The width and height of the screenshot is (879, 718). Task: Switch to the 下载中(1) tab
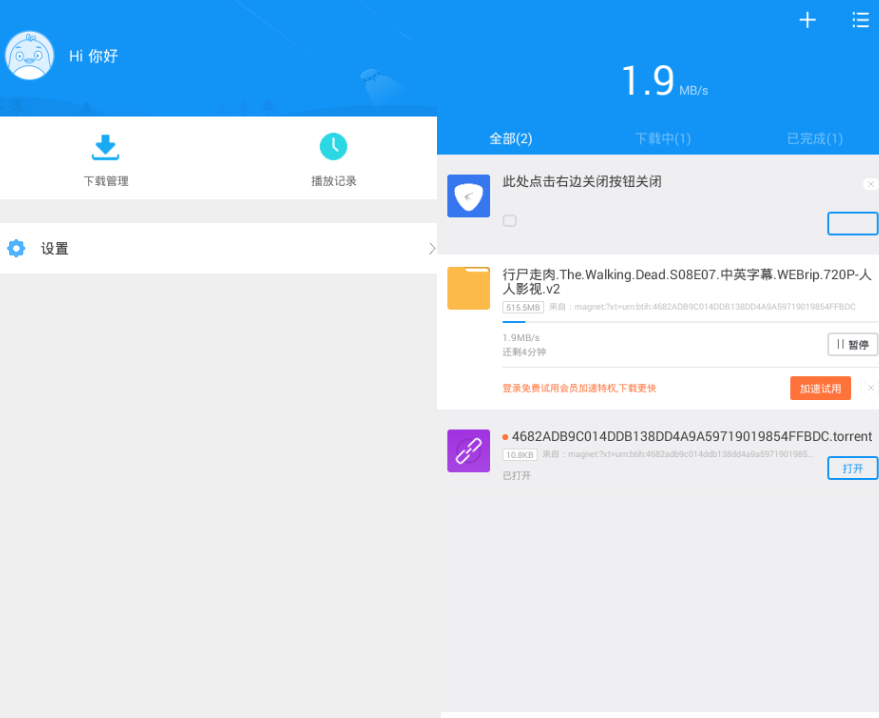coord(662,139)
